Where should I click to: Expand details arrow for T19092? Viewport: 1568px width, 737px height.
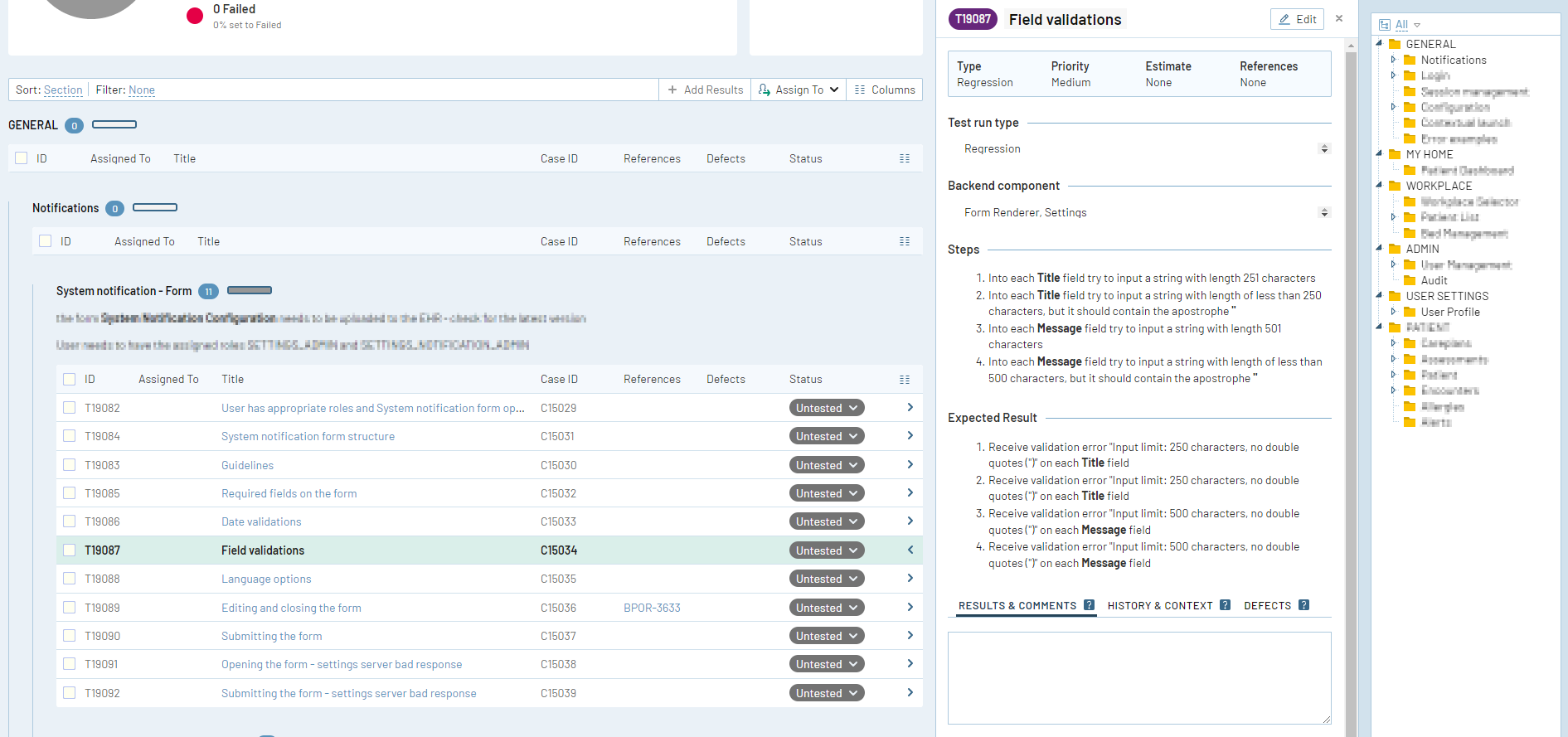910,692
